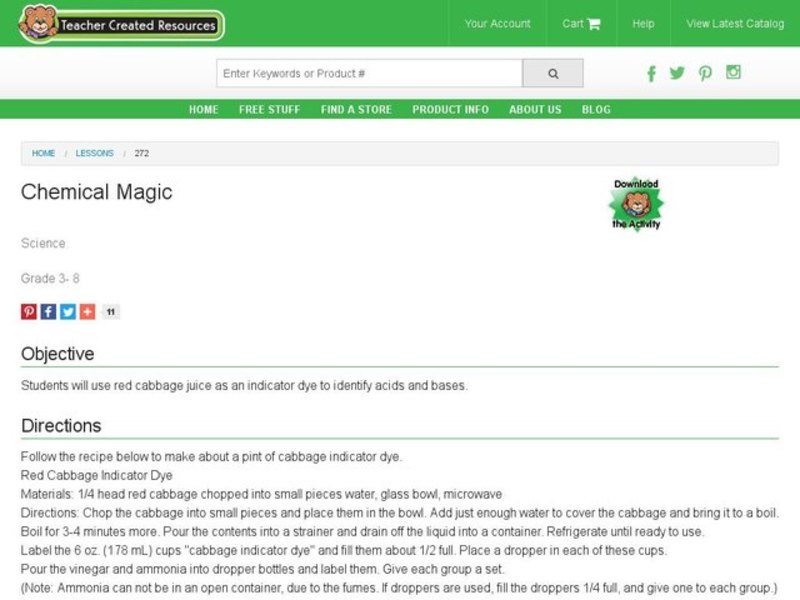Share the lesson on Pinterest

[28, 311]
